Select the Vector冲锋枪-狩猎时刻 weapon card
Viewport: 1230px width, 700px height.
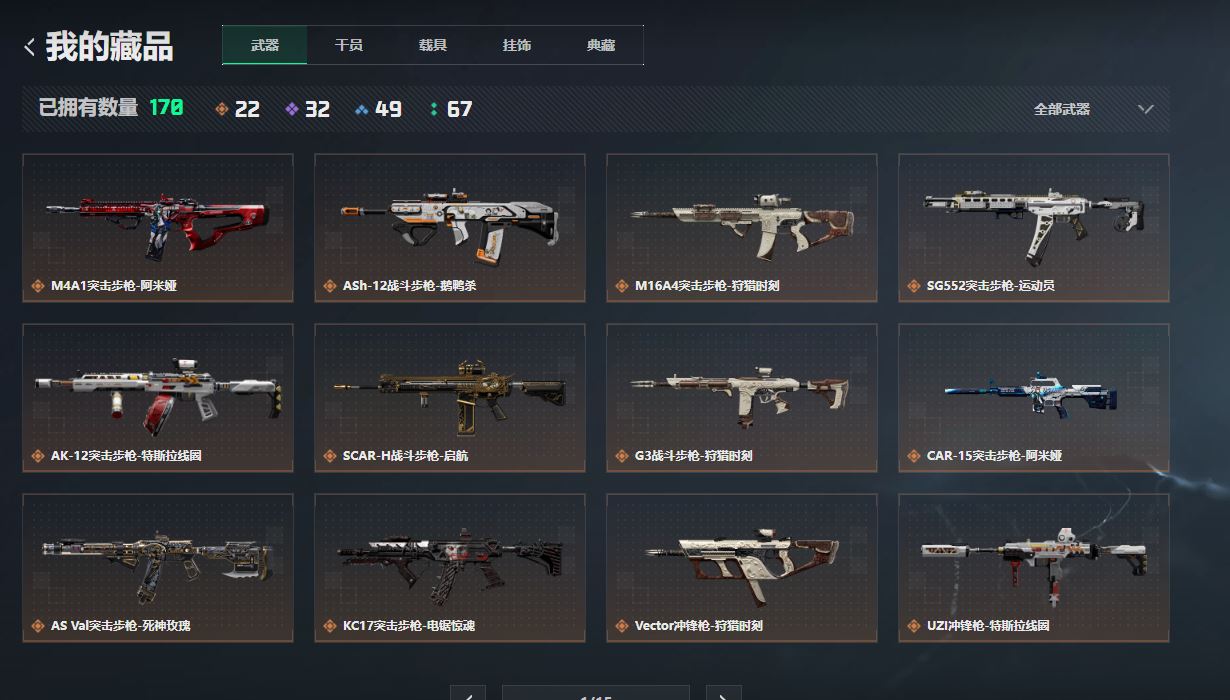[x=742, y=568]
